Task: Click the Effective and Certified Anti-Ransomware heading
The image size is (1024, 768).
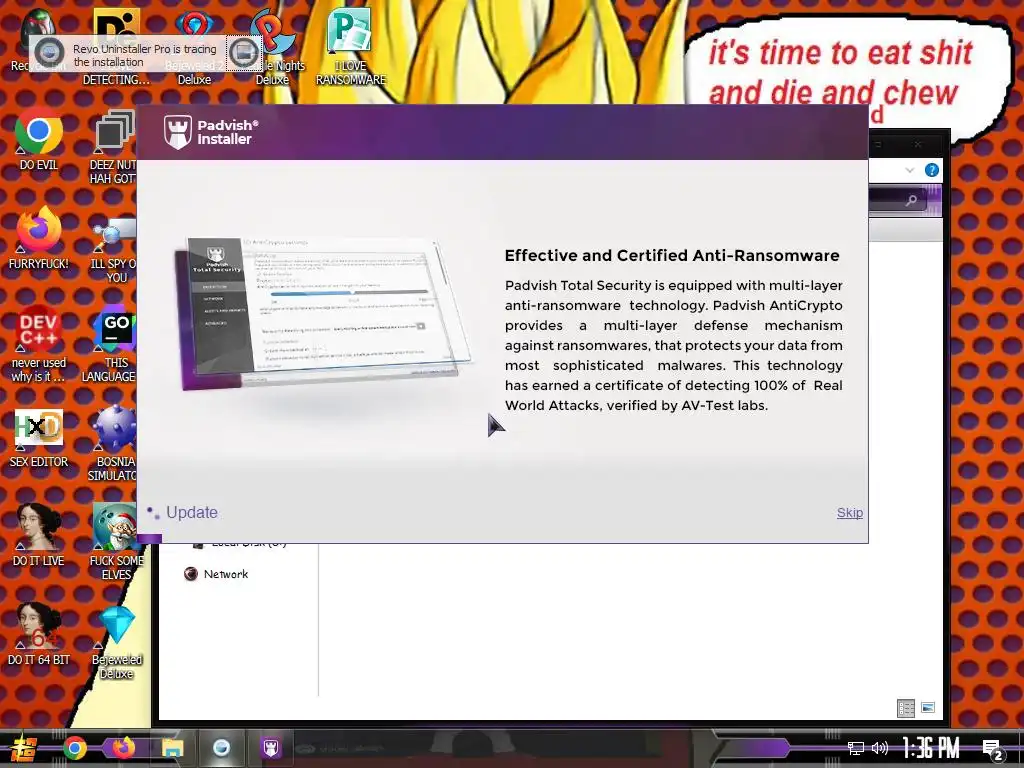Action: click(672, 255)
